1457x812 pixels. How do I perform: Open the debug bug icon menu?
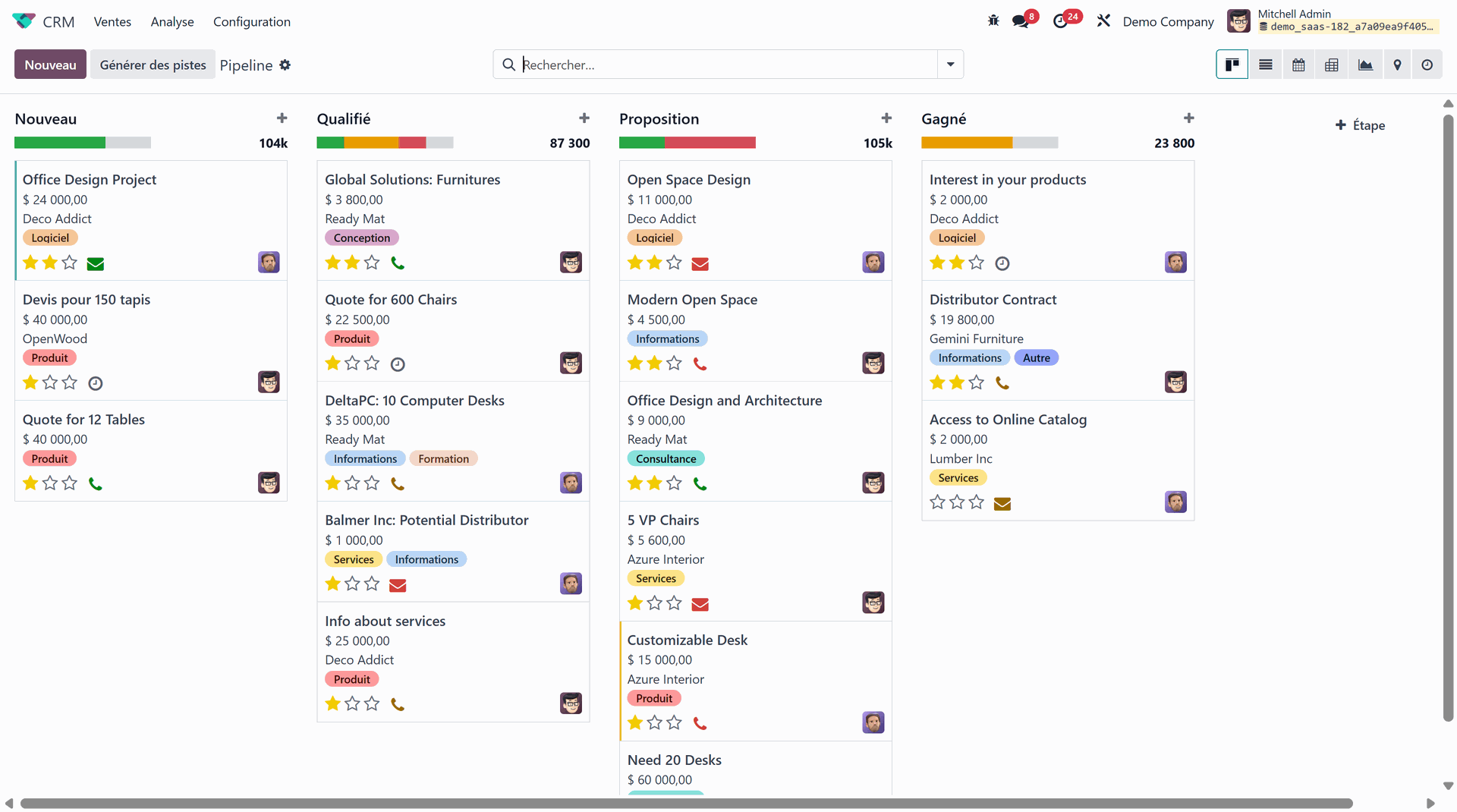(x=993, y=21)
